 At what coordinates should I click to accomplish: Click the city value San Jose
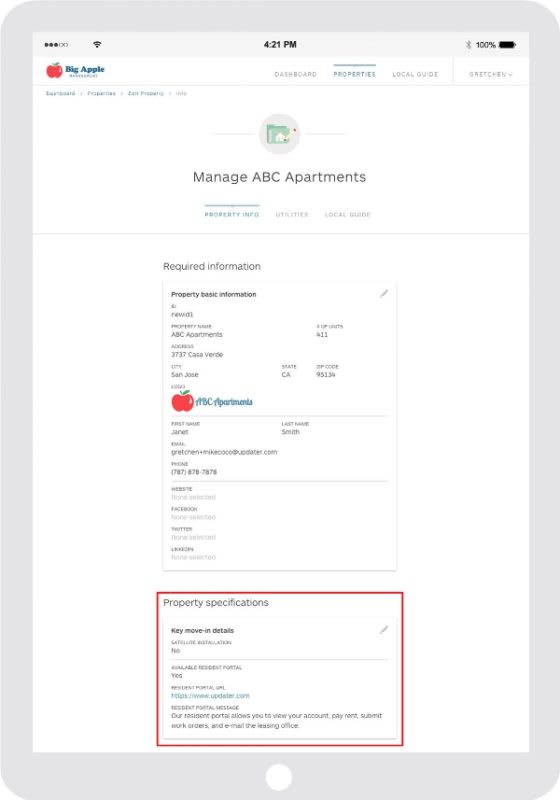(x=185, y=374)
